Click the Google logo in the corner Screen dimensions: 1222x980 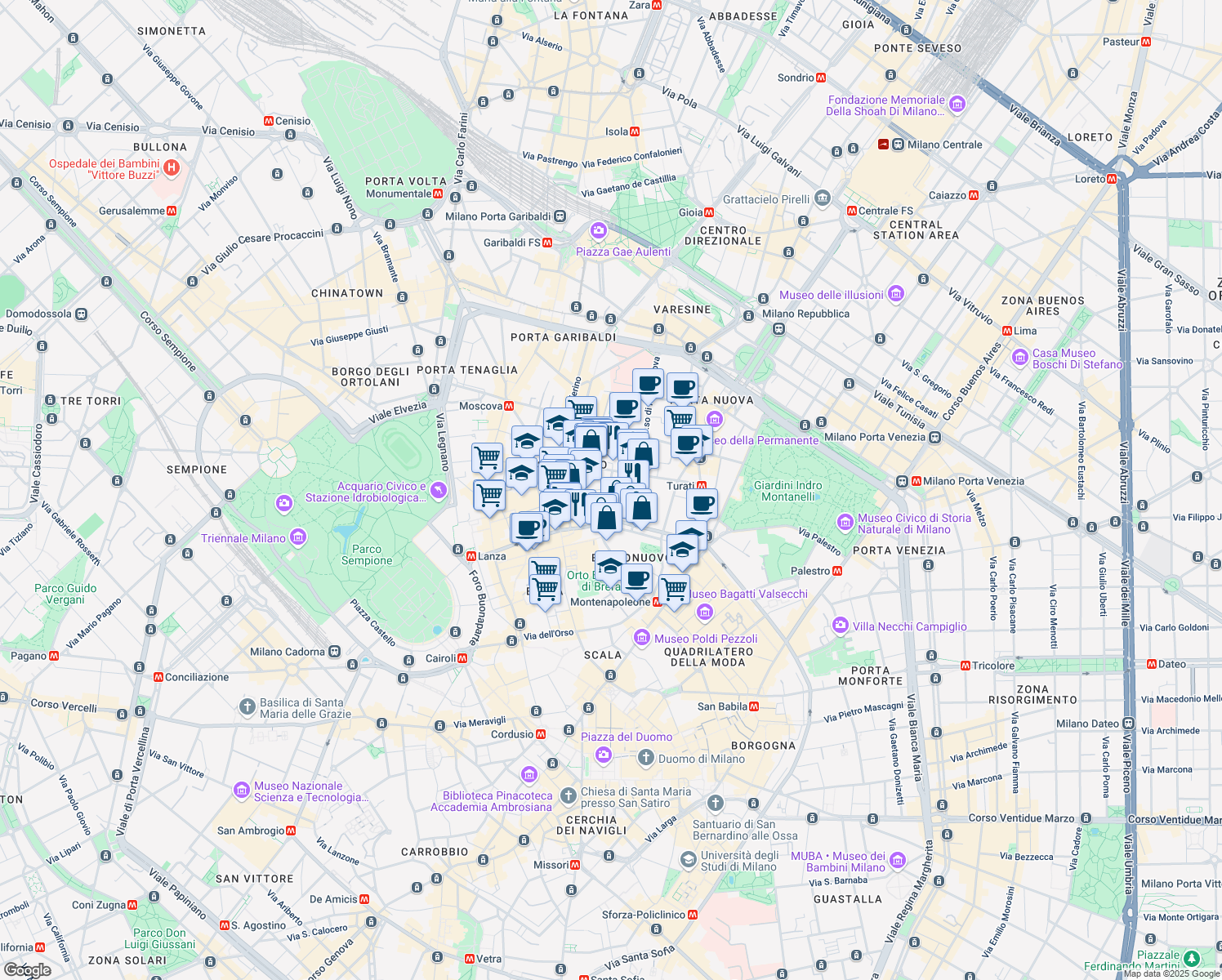(27, 969)
